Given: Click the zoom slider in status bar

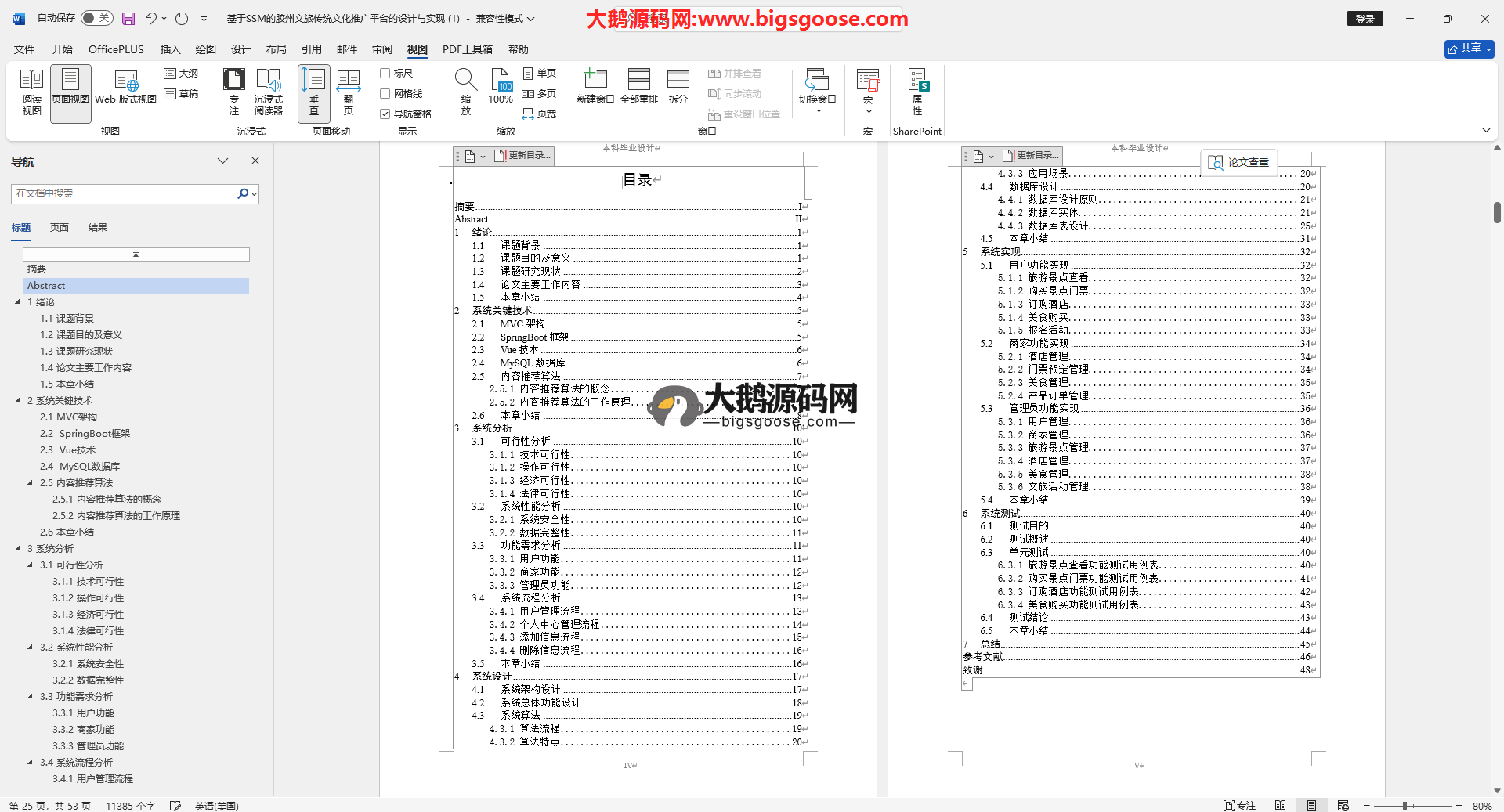Looking at the screenshot, I should 1405,806.
